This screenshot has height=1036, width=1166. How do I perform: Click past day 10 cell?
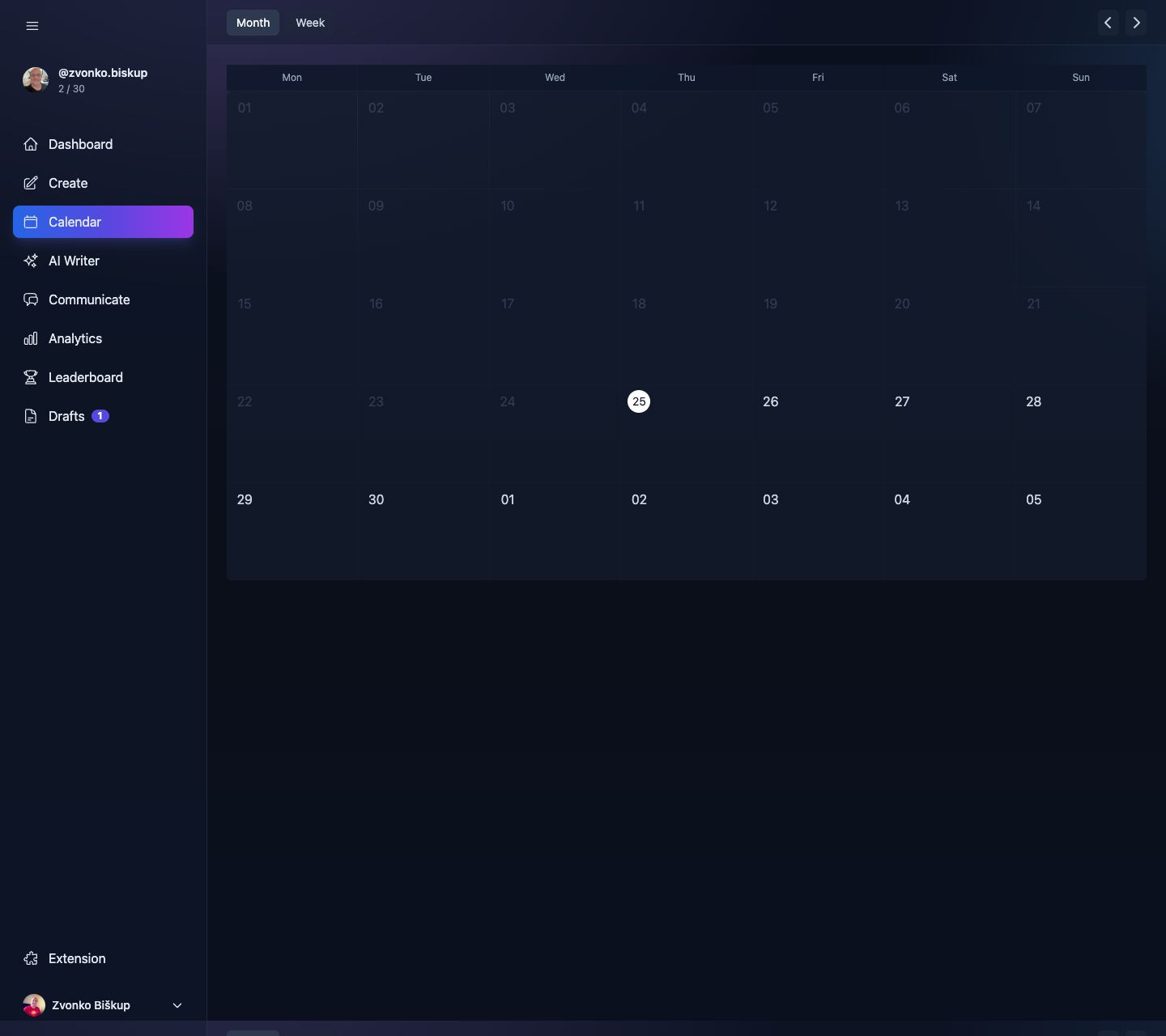(x=555, y=238)
